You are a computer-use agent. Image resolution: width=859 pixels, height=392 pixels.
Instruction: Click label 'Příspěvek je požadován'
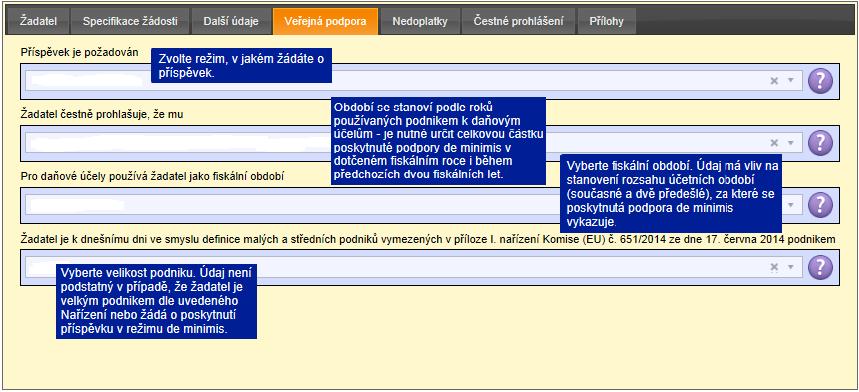79,53
